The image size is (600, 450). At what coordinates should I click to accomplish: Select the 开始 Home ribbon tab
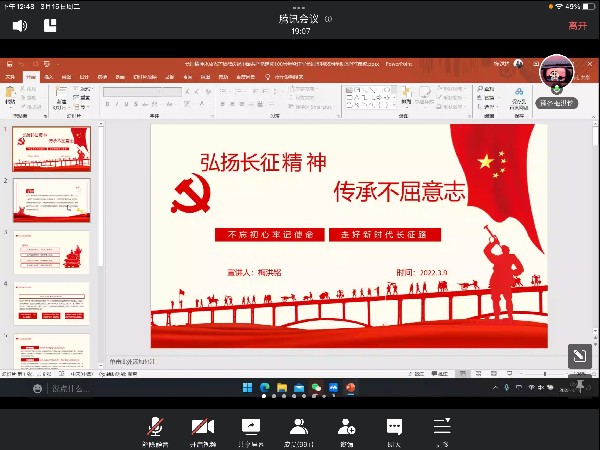[31, 77]
